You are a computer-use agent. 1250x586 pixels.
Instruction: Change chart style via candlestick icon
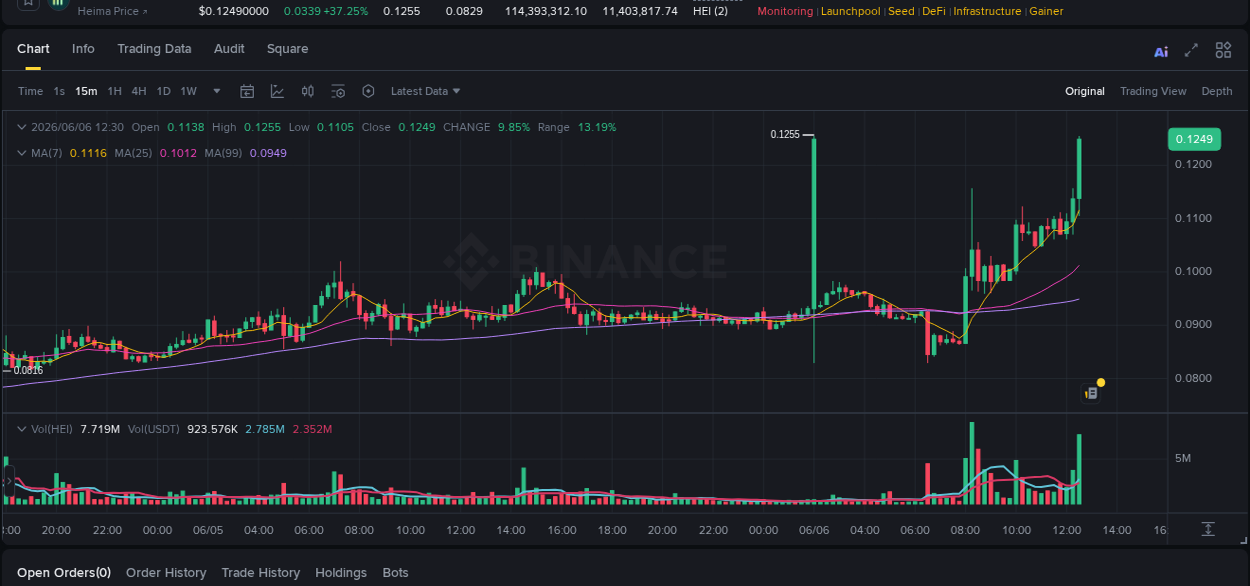click(308, 91)
